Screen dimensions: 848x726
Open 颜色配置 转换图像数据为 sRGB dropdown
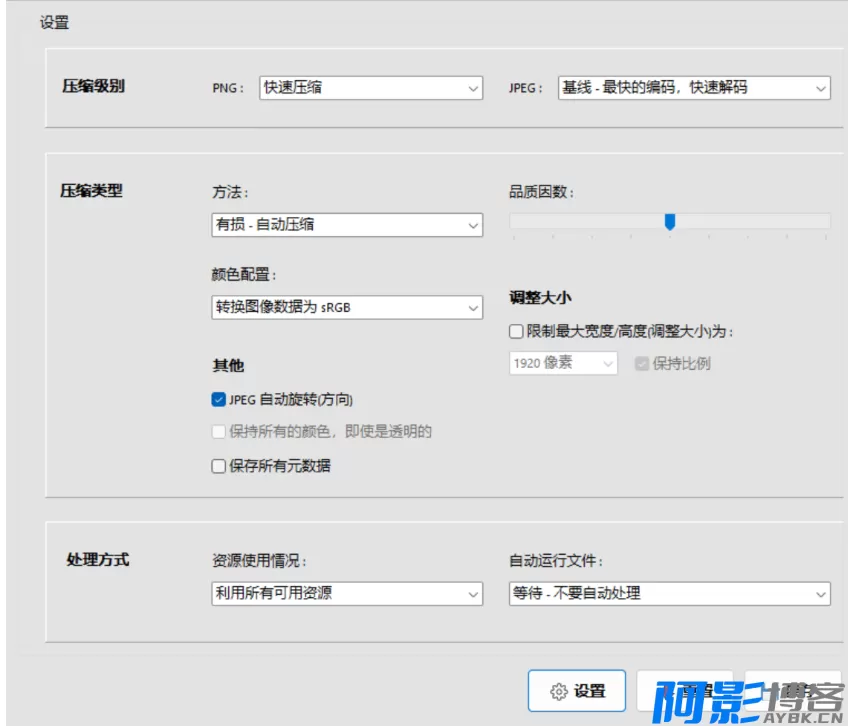click(347, 308)
